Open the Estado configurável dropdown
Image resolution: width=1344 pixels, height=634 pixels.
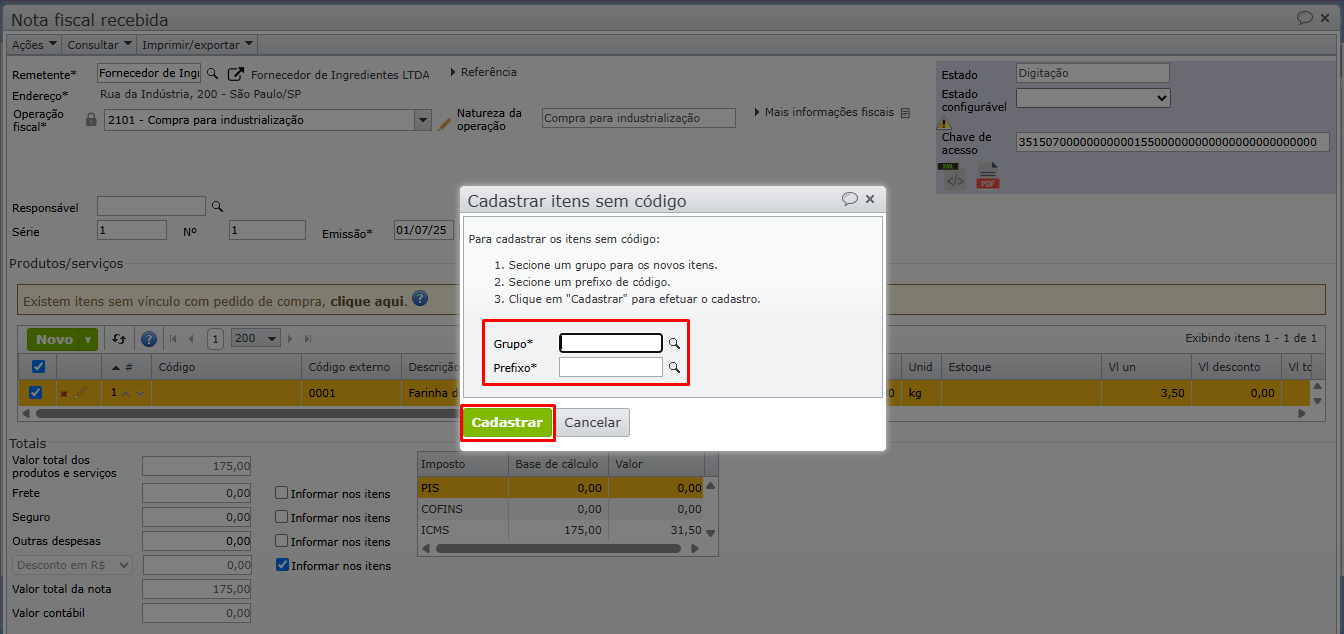click(x=1093, y=98)
